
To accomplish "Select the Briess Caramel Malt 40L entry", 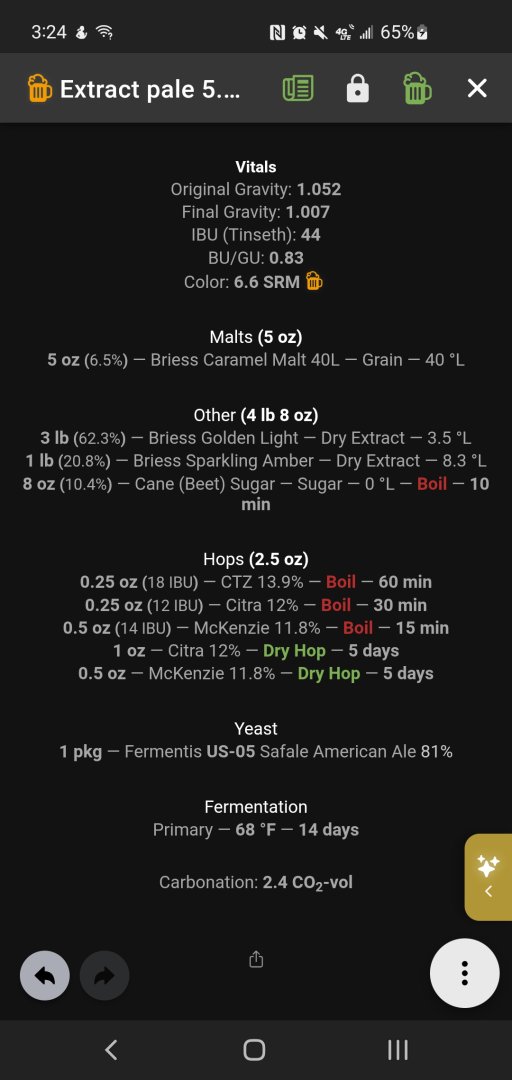I will click(x=256, y=360).
